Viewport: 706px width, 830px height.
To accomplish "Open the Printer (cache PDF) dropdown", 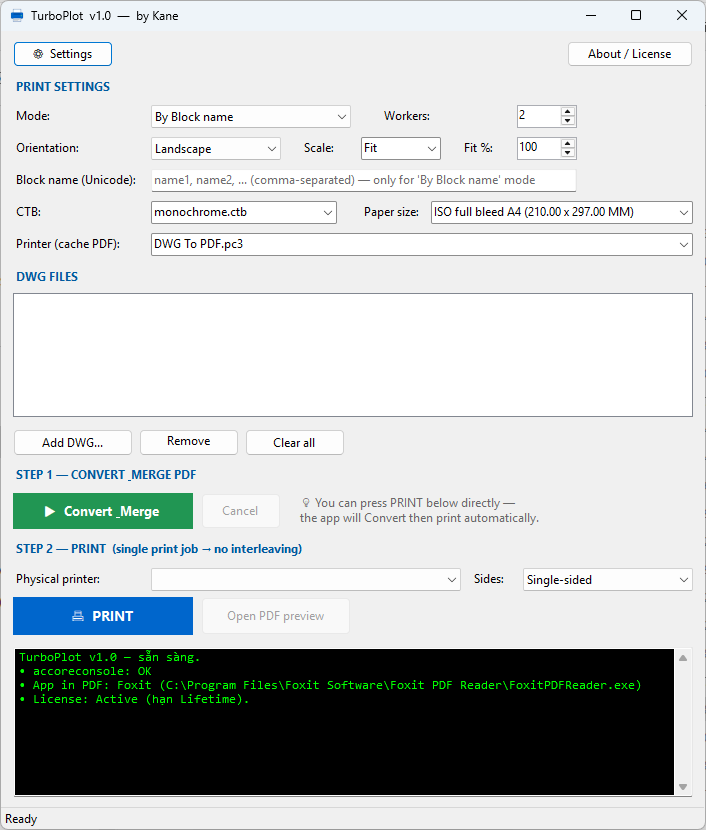I will pyautogui.click(x=422, y=245).
